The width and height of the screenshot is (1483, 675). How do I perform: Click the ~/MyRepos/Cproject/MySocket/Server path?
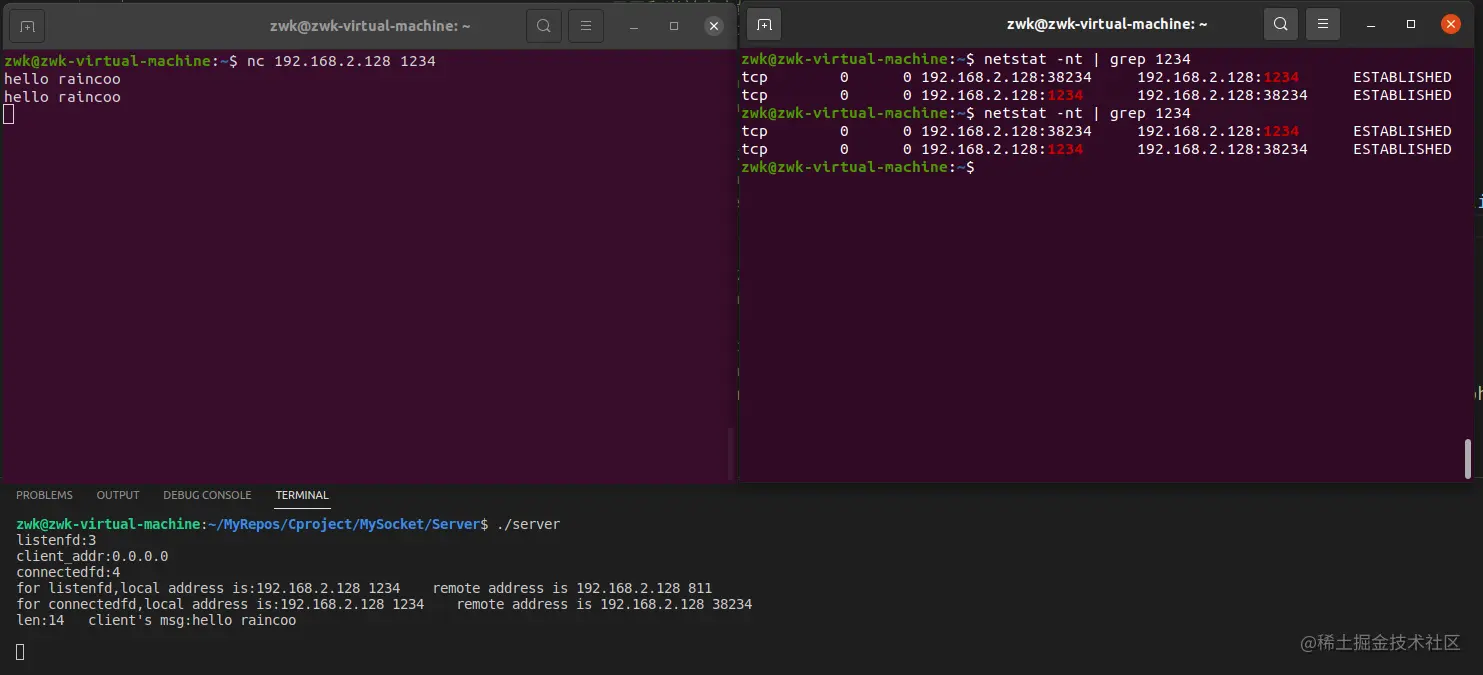point(345,524)
